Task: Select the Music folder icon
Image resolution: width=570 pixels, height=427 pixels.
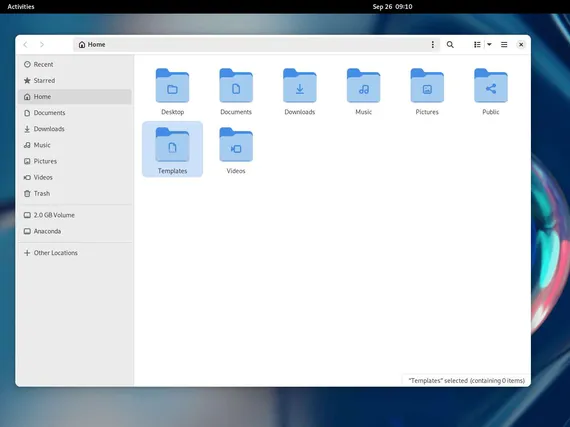Action: pyautogui.click(x=363, y=86)
